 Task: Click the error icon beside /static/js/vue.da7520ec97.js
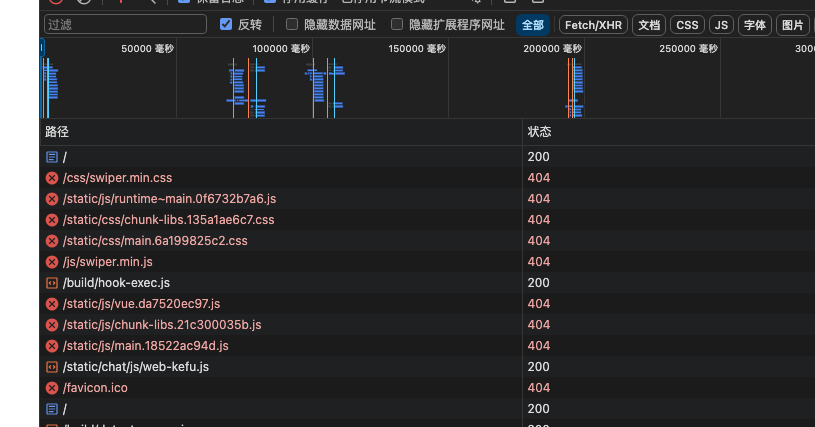[x=51, y=304]
